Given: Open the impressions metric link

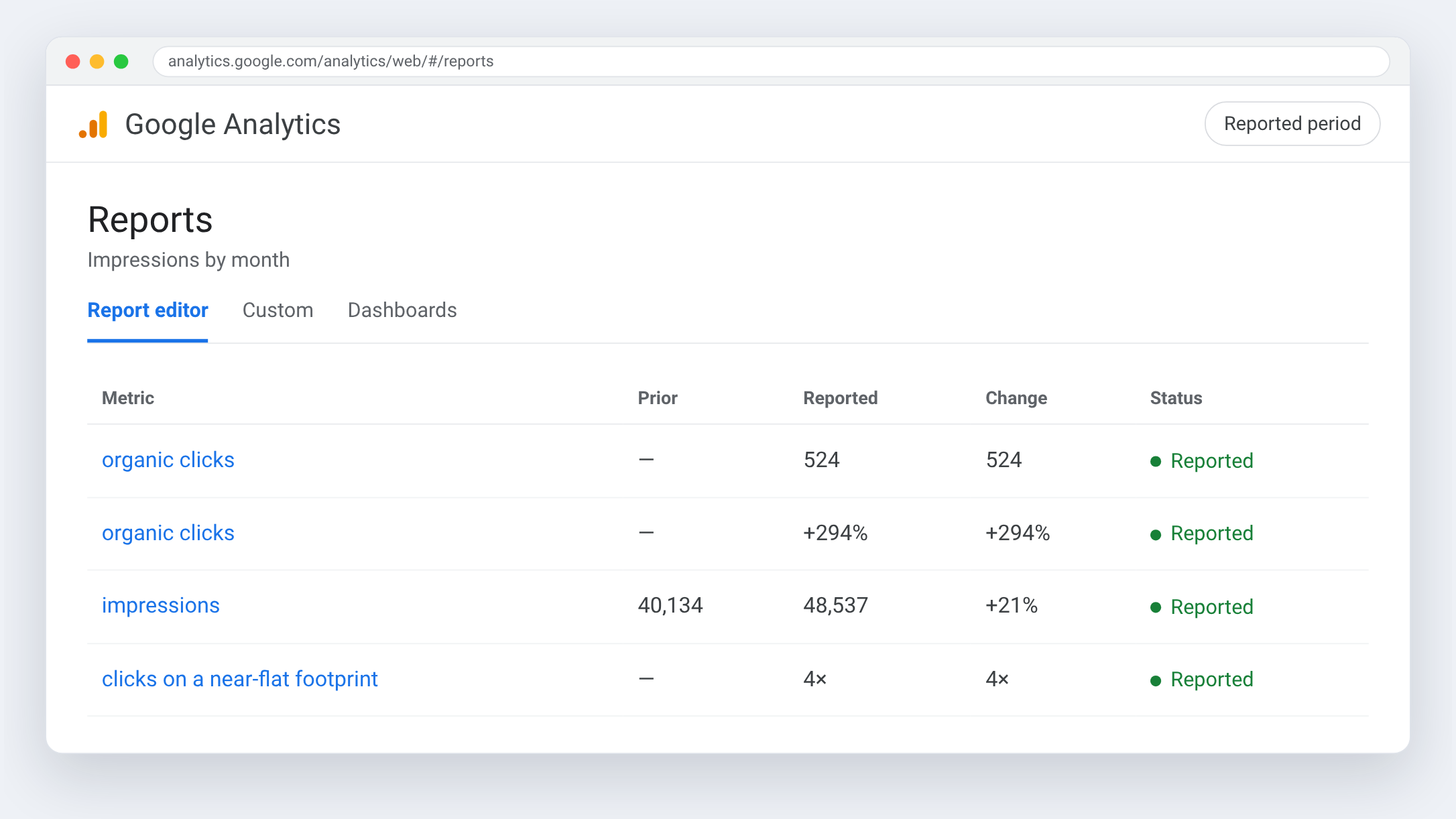Looking at the screenshot, I should point(161,605).
